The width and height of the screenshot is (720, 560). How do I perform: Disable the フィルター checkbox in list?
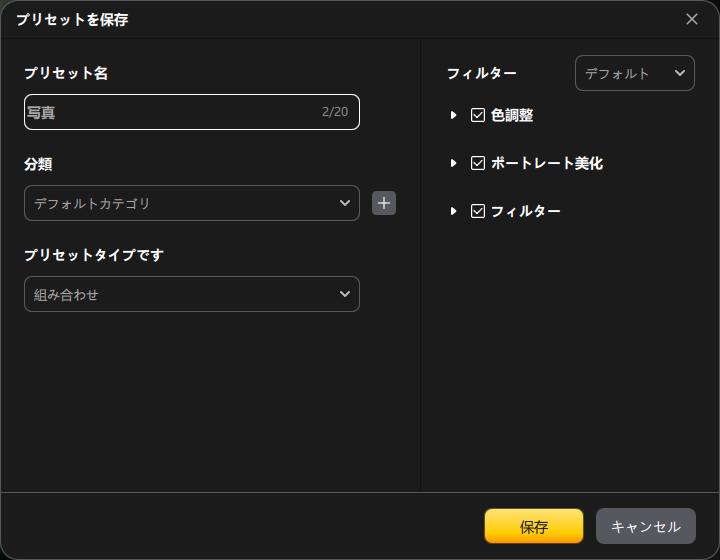coord(478,211)
